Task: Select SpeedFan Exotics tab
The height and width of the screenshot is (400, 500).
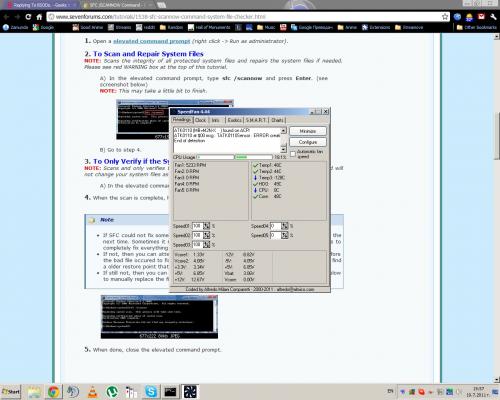Action: pyautogui.click(x=235, y=120)
